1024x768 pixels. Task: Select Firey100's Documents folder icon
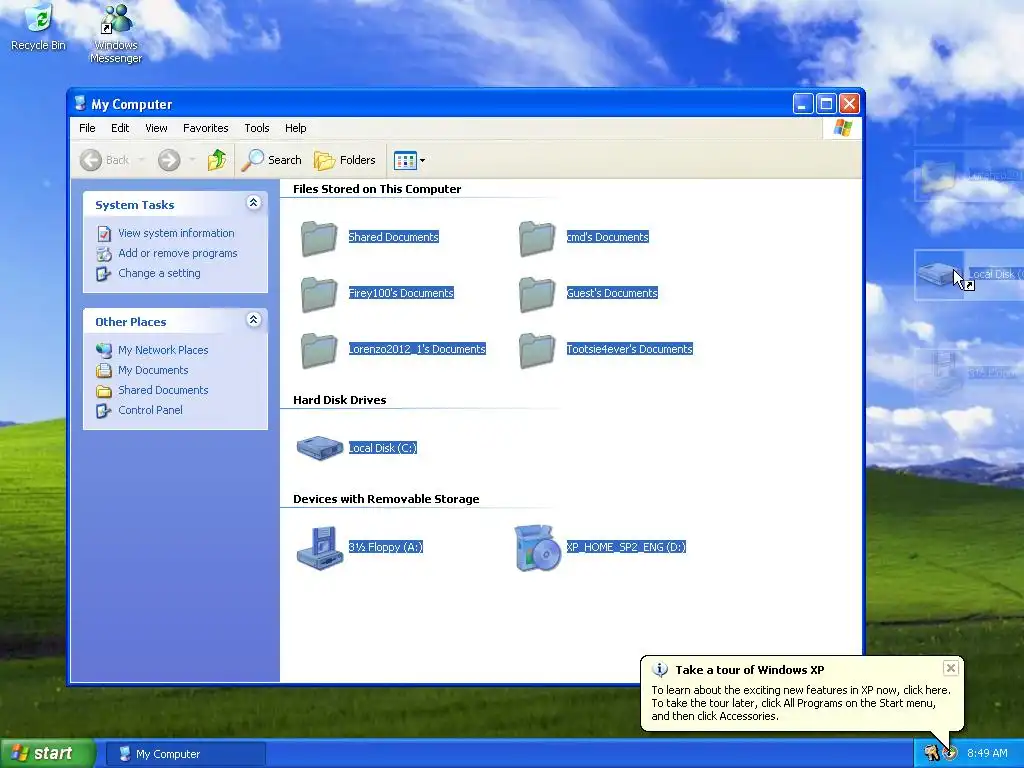click(x=319, y=294)
